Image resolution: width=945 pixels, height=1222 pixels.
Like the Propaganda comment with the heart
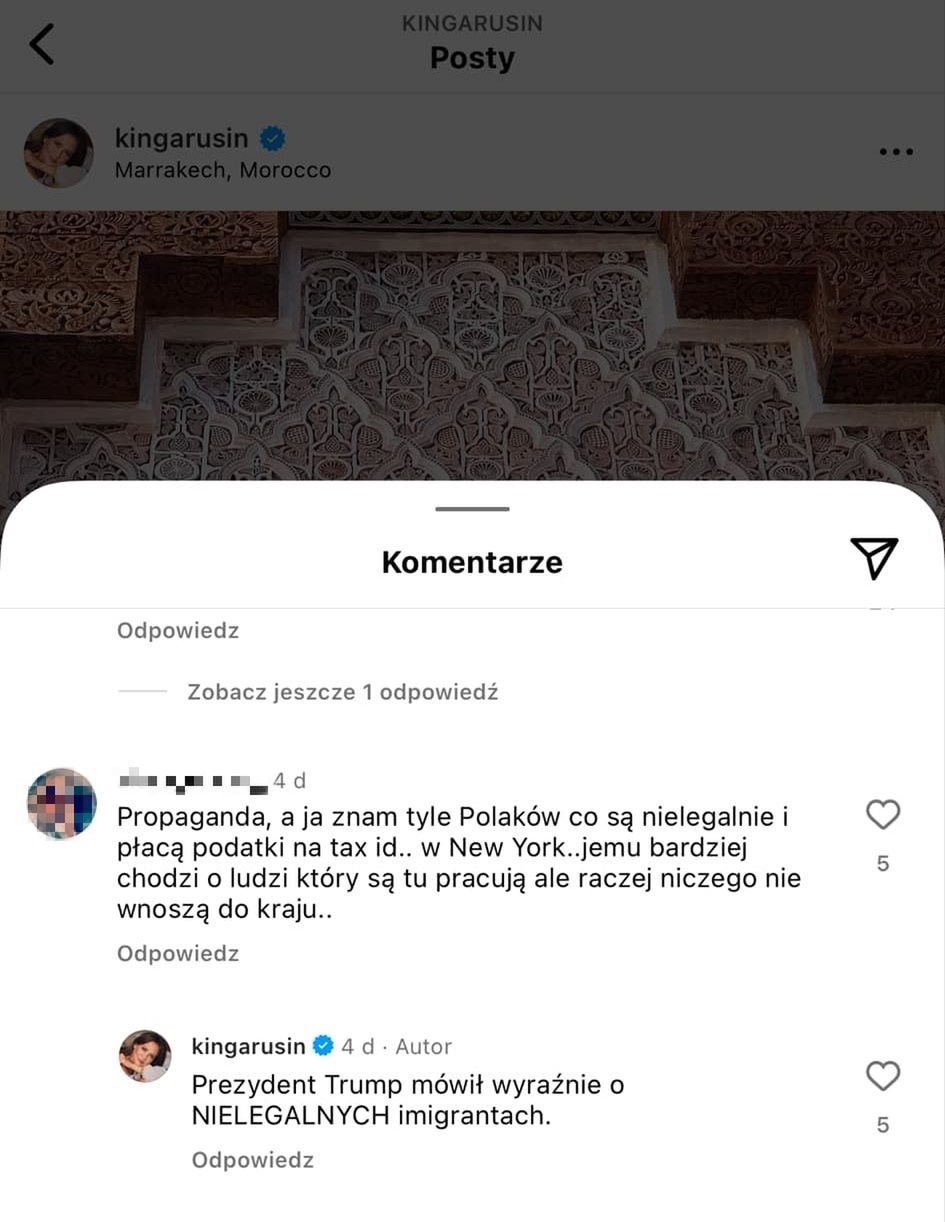(x=883, y=815)
